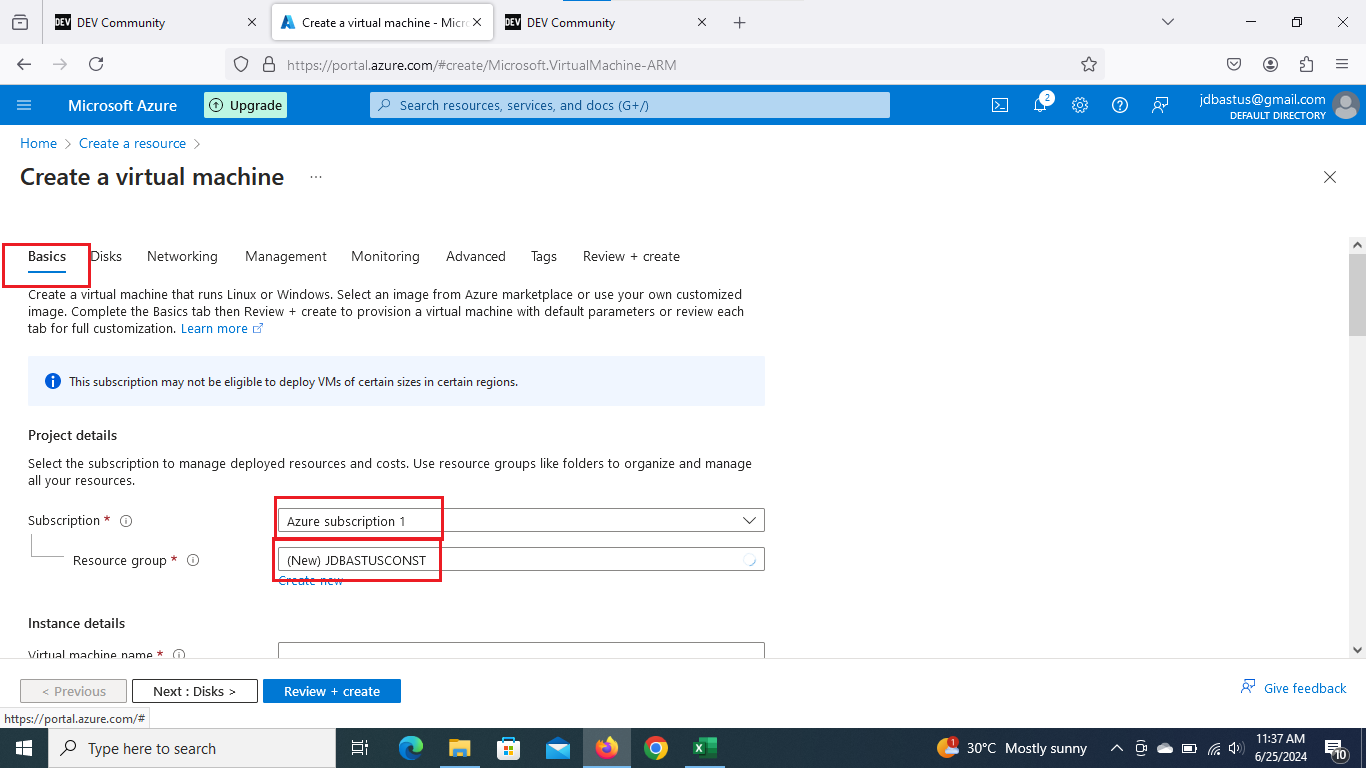Click the info icon beside Virtual machine name
Screen dimensions: 1366x768
coord(179,655)
